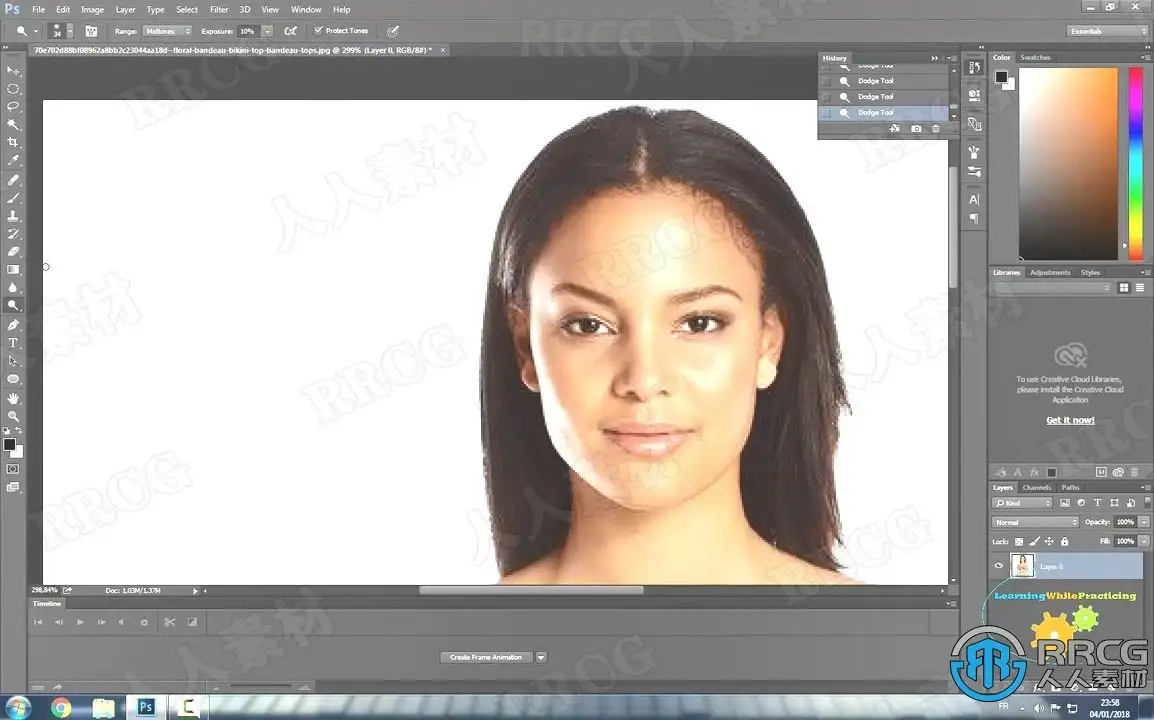
Task: Toggle lock transparent pixels
Action: [1019, 541]
